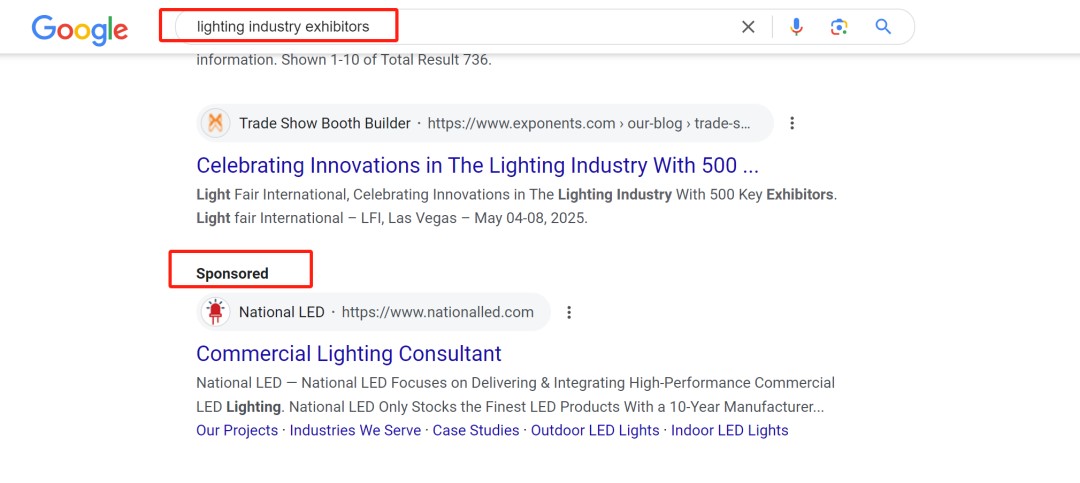Click the National LED red favicon
1080x483 pixels.
(215, 312)
